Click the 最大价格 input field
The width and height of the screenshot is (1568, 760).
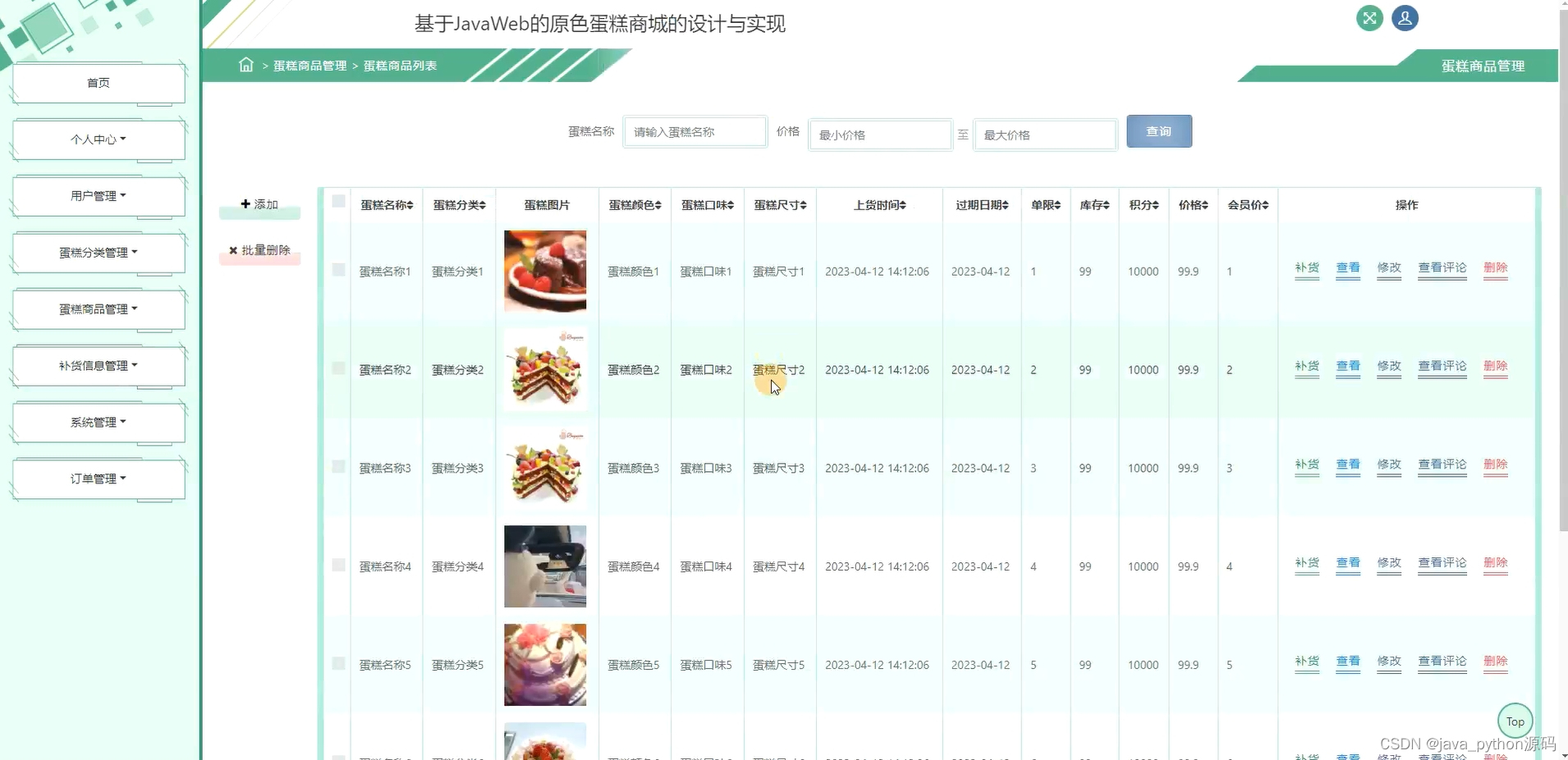pos(1045,135)
